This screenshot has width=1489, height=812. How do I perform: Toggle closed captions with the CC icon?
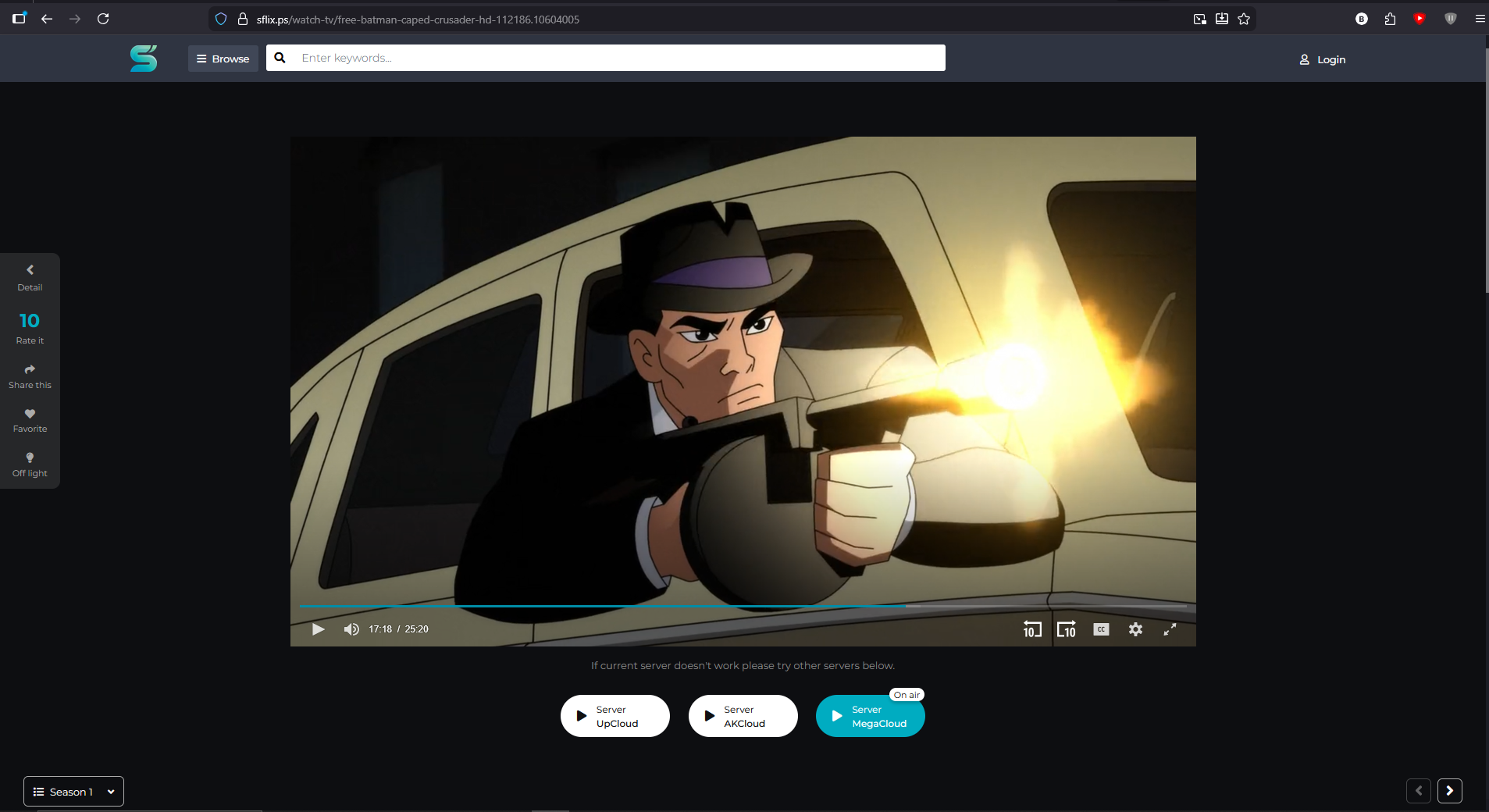coord(1101,629)
